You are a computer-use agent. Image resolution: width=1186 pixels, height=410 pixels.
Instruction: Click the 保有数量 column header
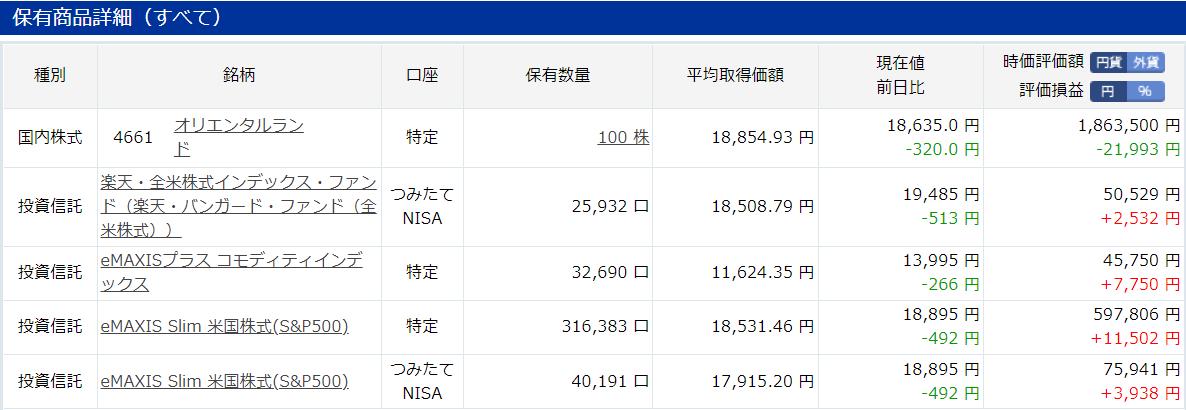557,76
